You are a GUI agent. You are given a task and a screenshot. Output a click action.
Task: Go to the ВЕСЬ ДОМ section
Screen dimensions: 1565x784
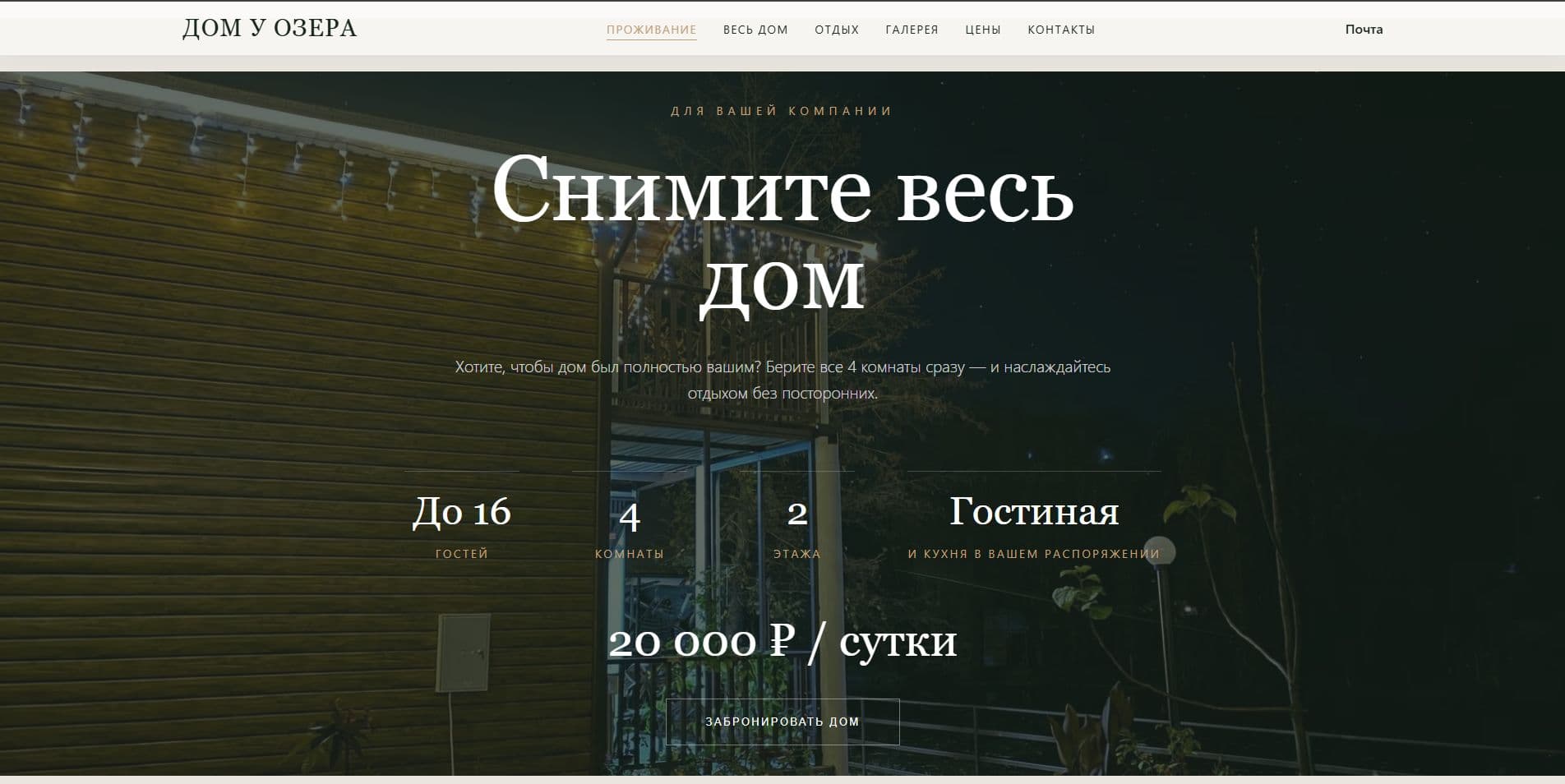tap(755, 30)
